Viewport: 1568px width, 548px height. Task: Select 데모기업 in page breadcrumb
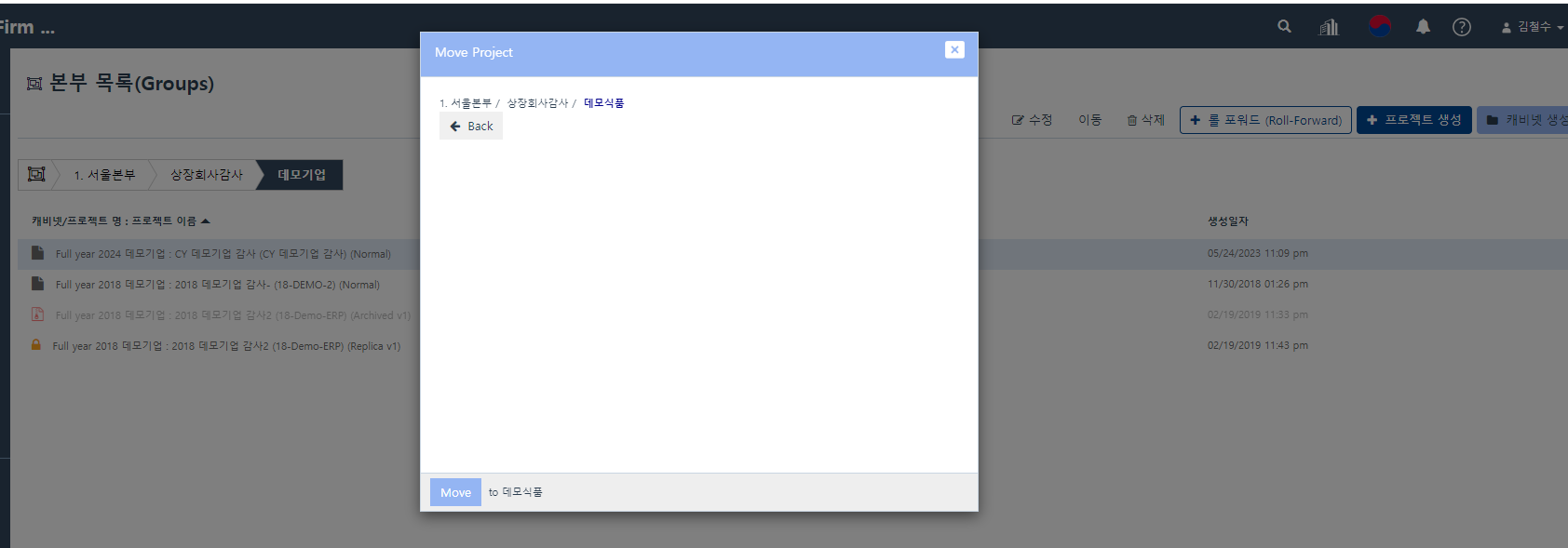pos(302,175)
